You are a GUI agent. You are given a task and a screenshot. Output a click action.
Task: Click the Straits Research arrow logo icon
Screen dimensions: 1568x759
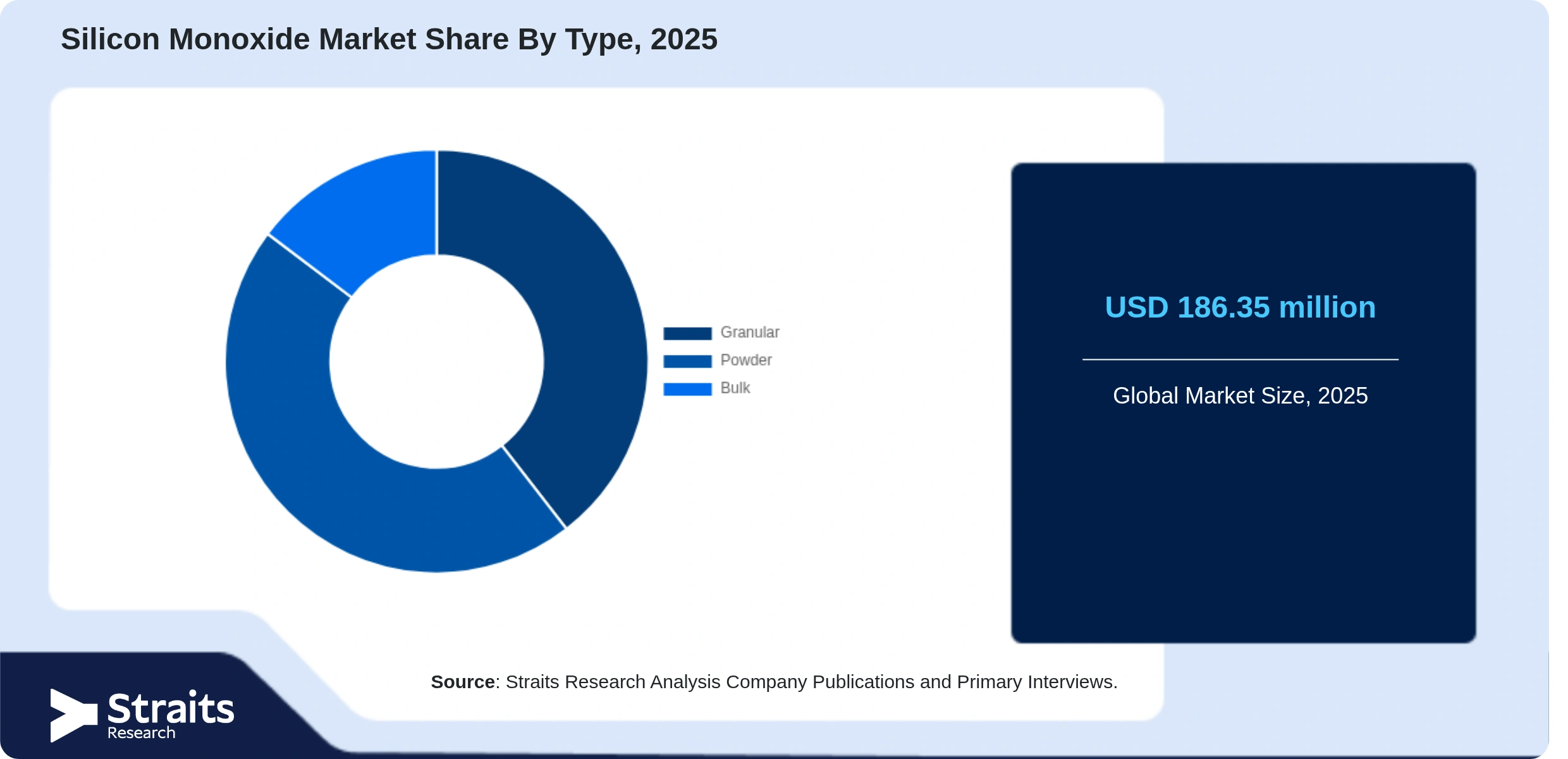[x=74, y=715]
